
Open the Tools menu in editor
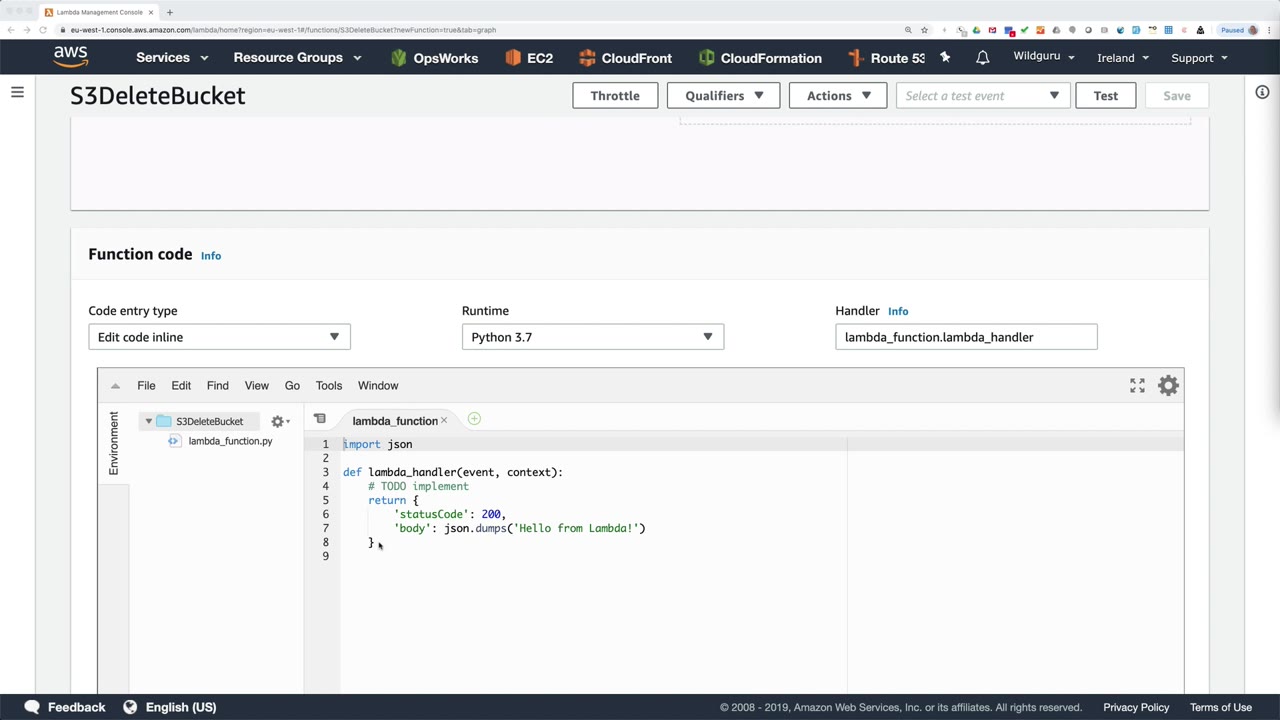[x=328, y=386]
